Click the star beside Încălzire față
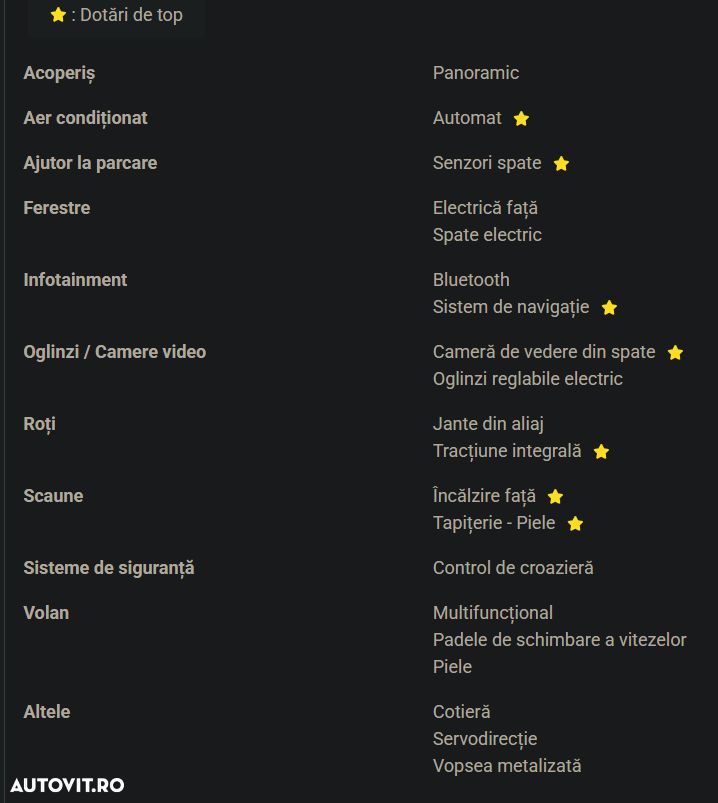This screenshot has height=803, width=718. coord(555,497)
